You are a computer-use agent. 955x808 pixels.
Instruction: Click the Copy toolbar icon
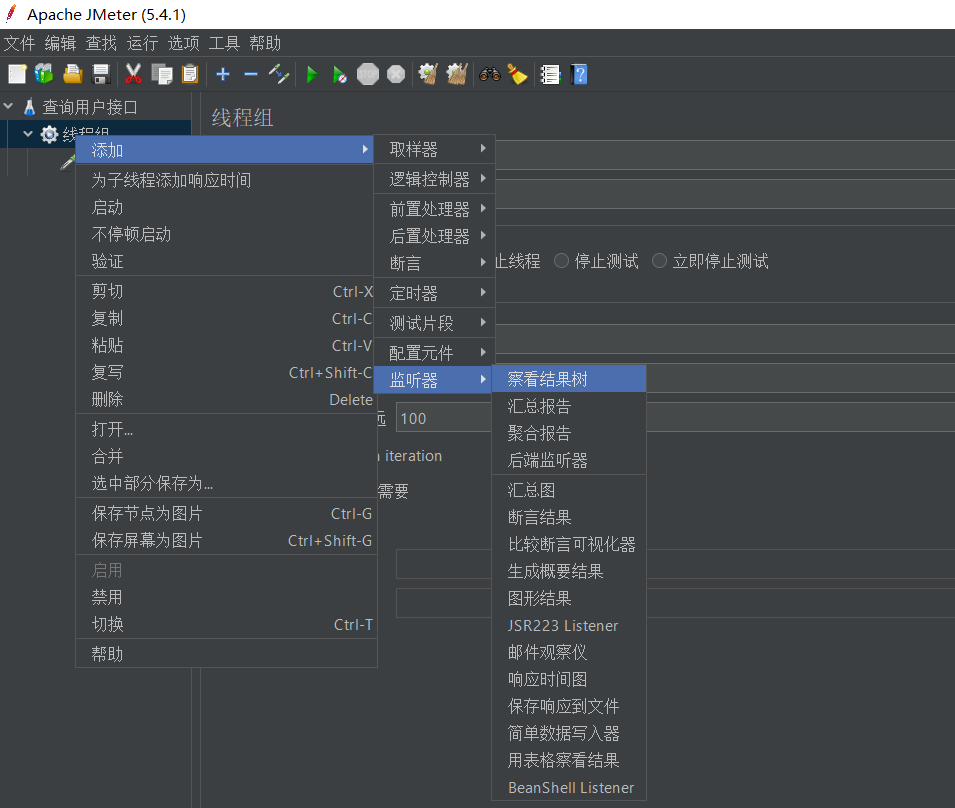click(x=161, y=74)
